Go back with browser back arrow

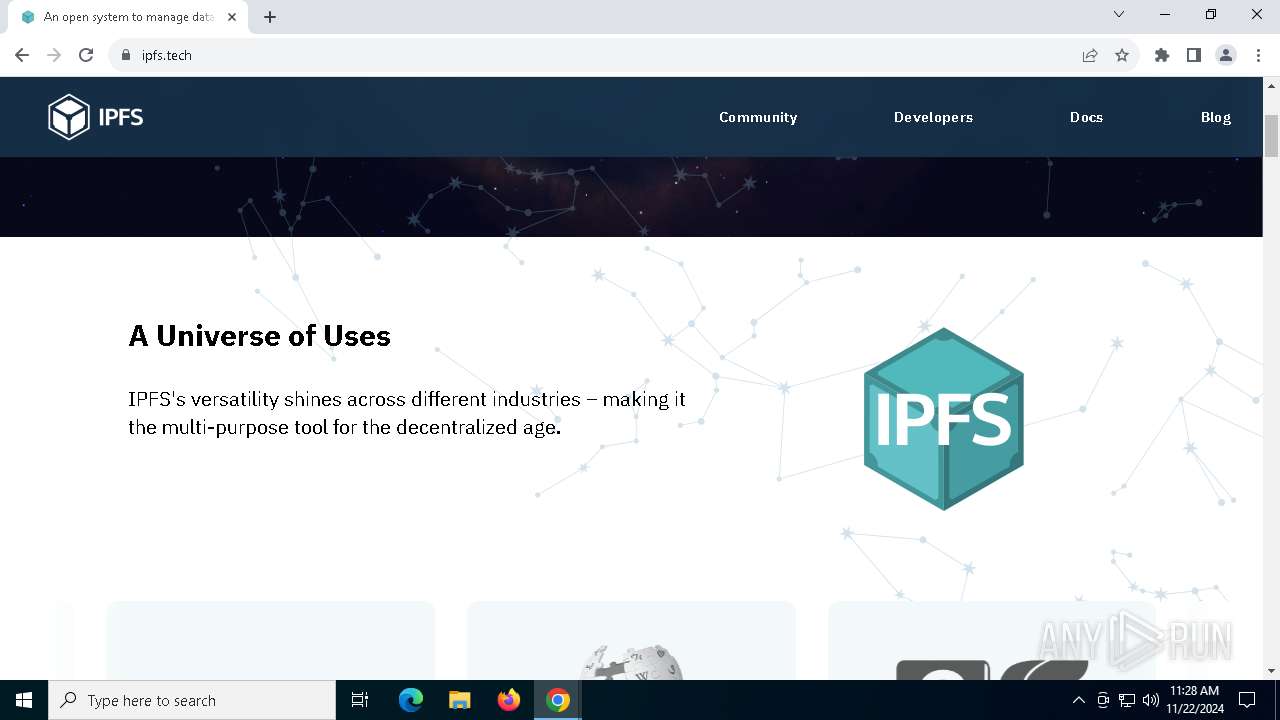click(x=22, y=55)
